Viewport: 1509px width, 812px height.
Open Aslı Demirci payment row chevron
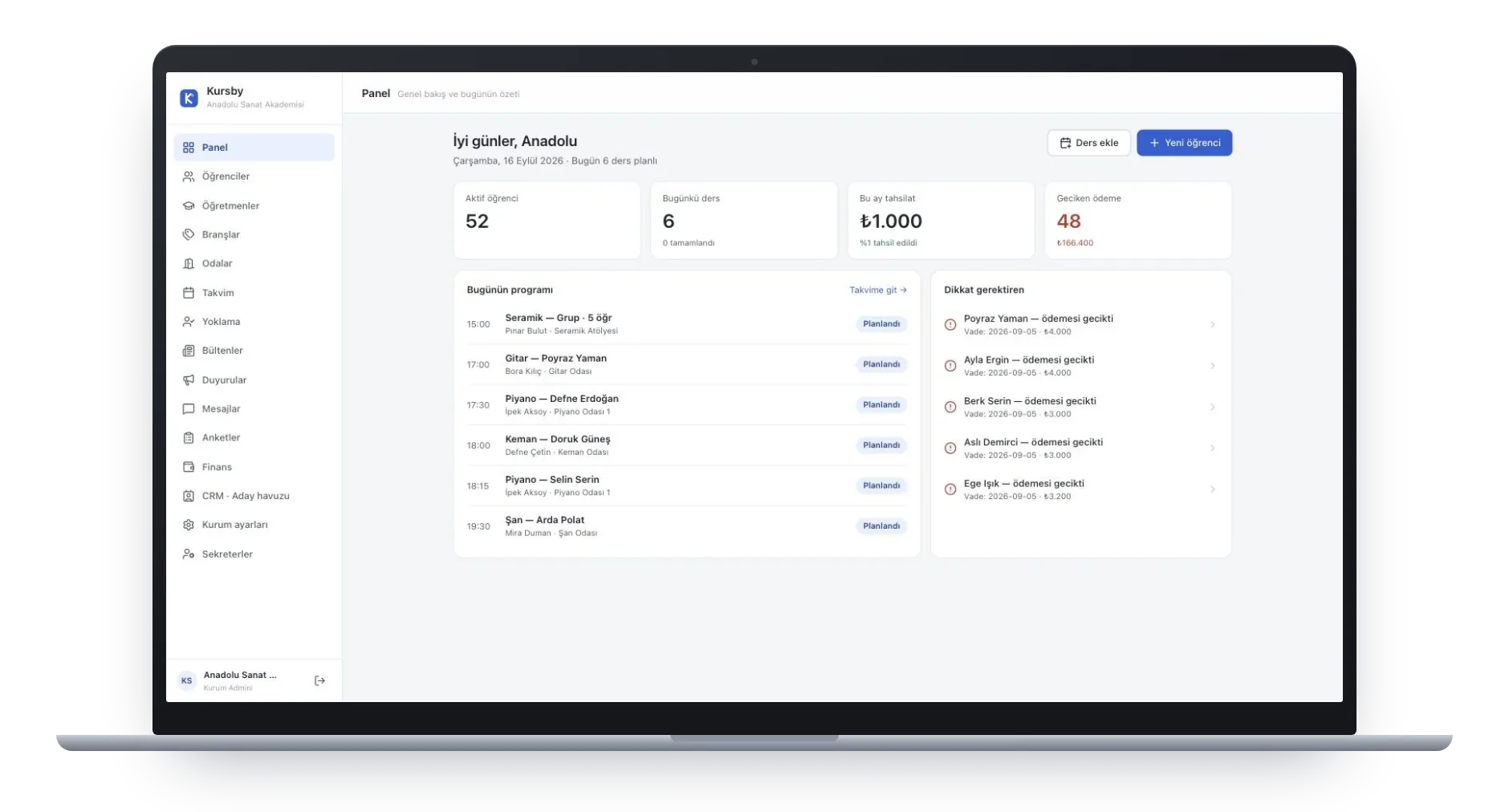pos(1212,448)
